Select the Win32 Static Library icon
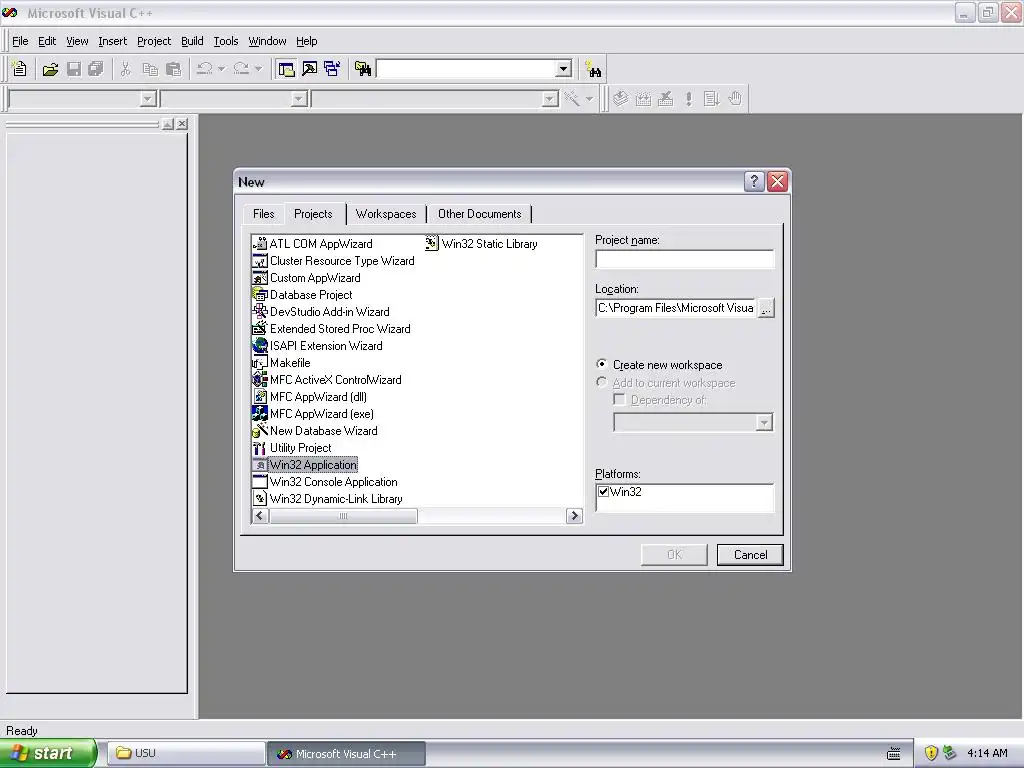Viewport: 1024px width, 768px height. [x=431, y=244]
